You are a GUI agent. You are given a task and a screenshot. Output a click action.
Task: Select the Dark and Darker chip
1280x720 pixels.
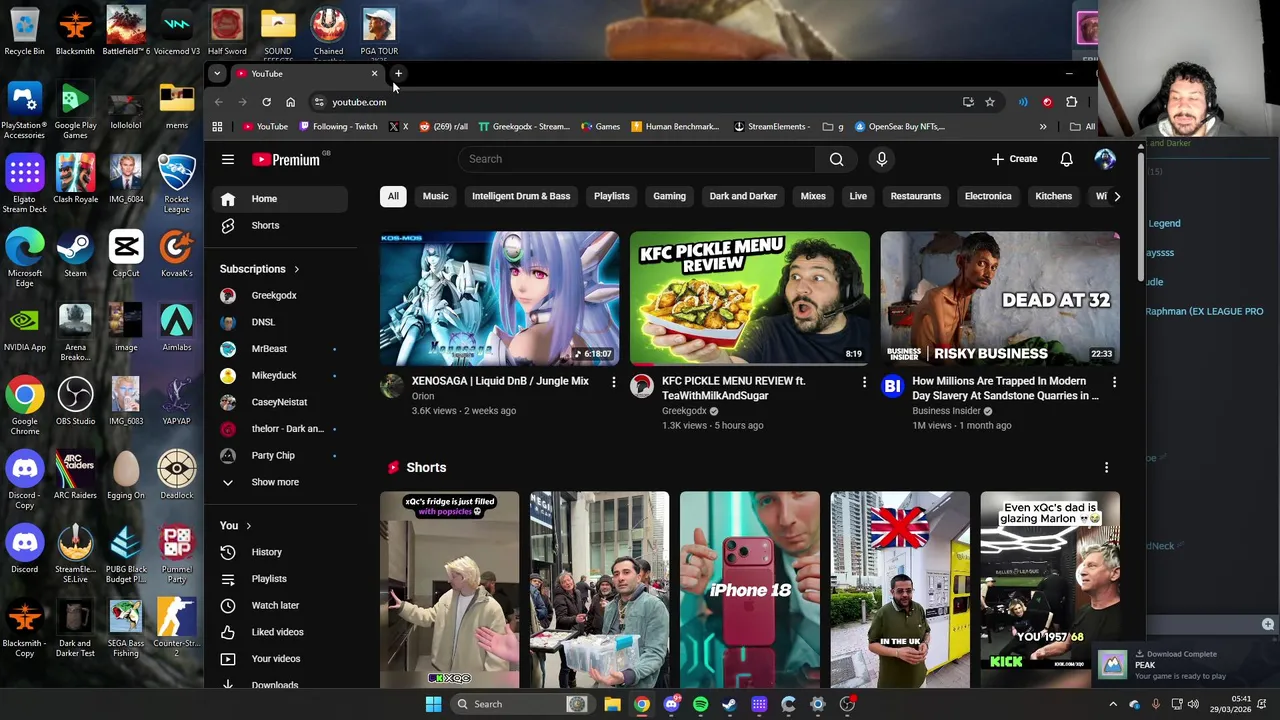(x=743, y=196)
